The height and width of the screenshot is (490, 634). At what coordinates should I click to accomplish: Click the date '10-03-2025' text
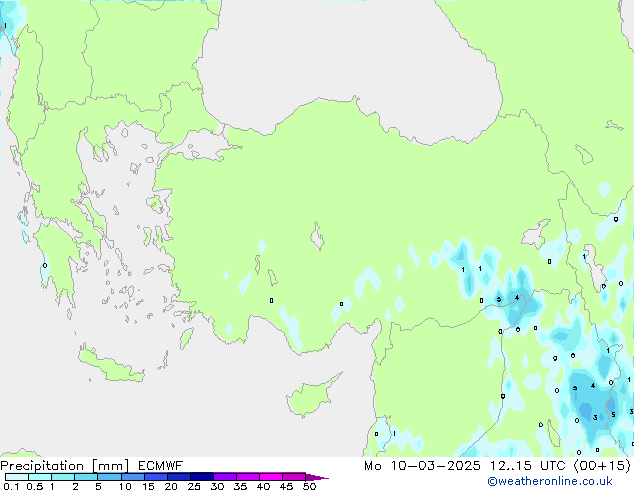pyautogui.click(x=436, y=466)
